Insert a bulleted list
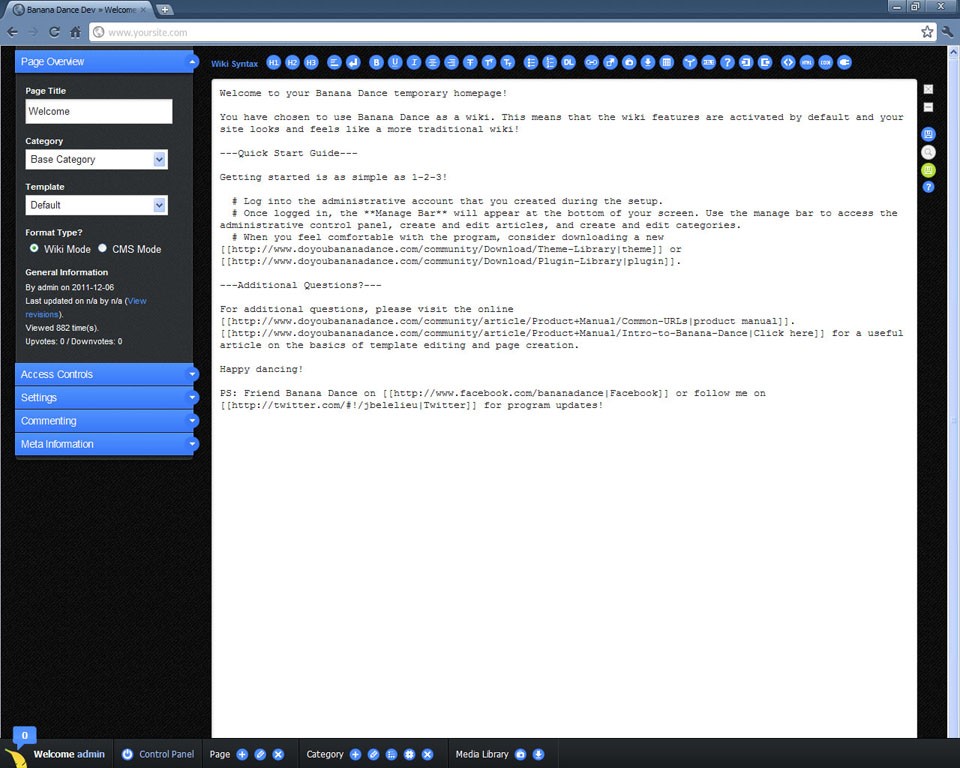Screen dimensions: 960x768 [x=531, y=62]
